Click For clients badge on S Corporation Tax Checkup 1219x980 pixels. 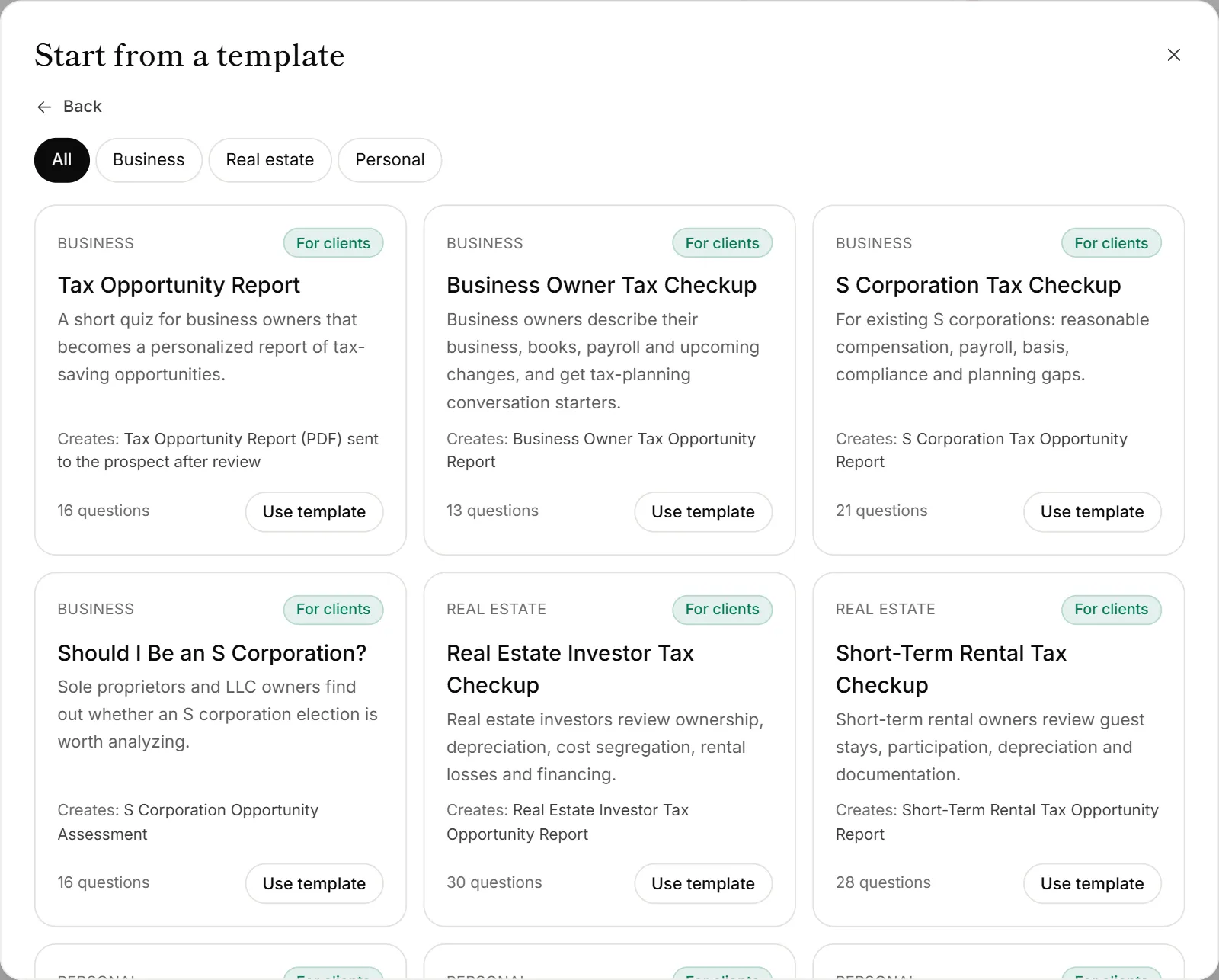(1111, 243)
